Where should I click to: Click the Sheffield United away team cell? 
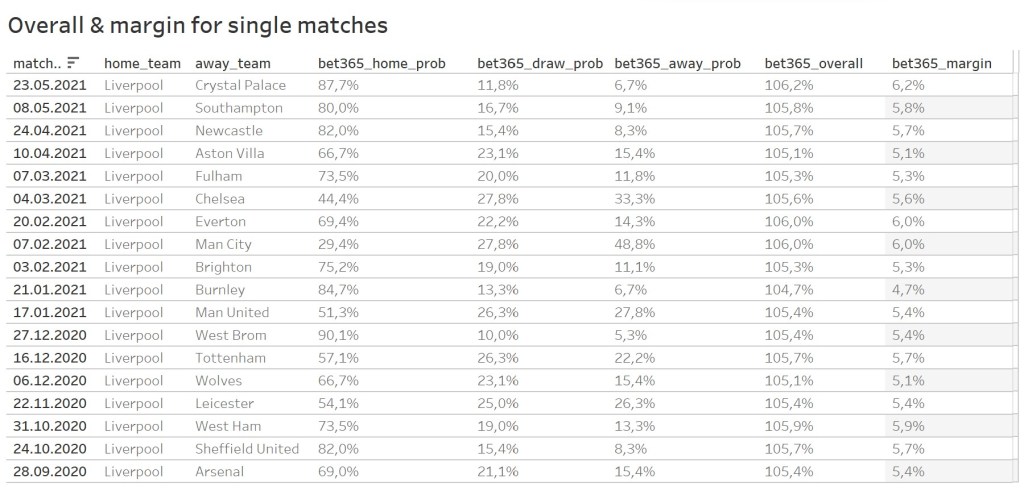pos(247,449)
